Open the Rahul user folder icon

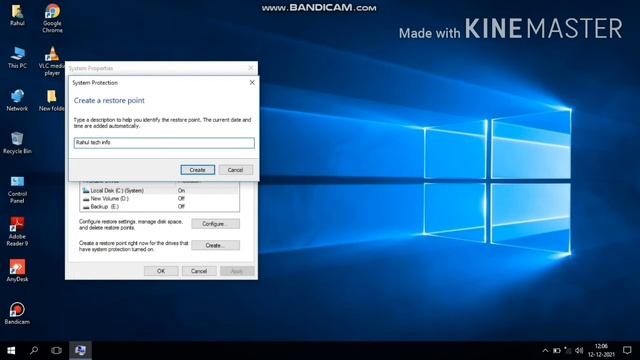pyautogui.click(x=17, y=15)
